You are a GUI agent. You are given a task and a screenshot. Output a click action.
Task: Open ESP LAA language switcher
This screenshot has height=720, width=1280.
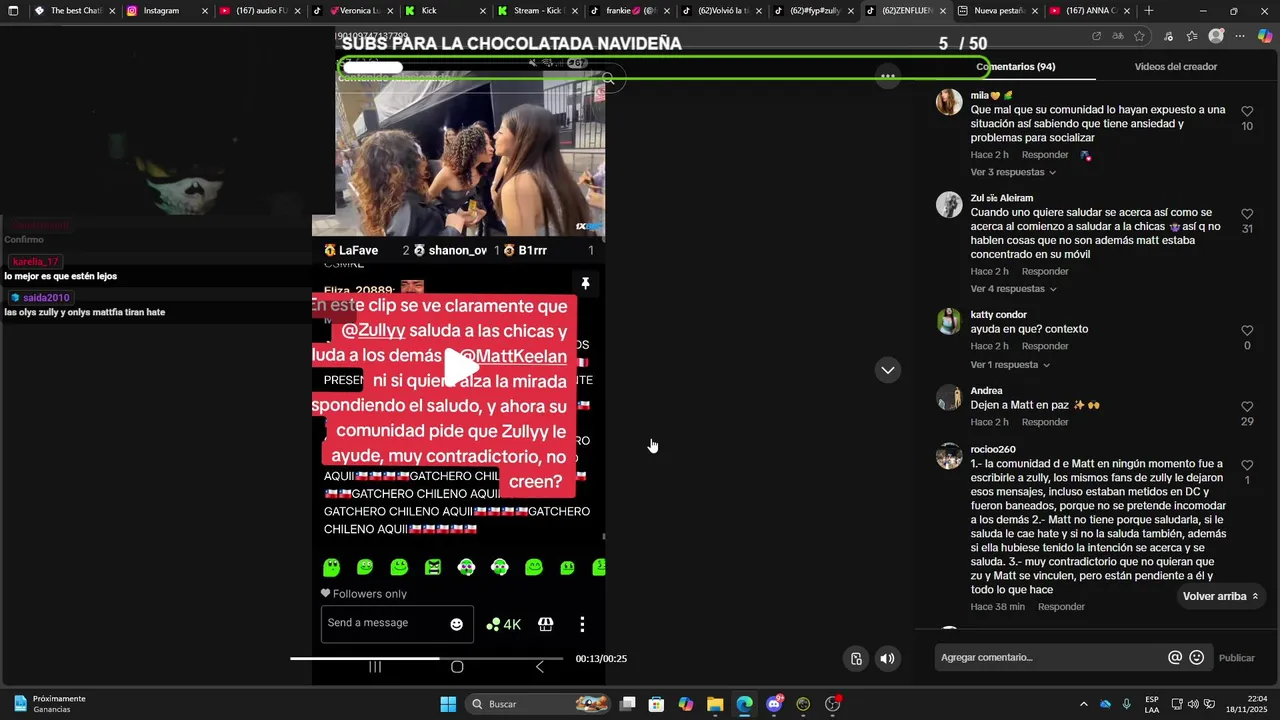[x=1152, y=704]
